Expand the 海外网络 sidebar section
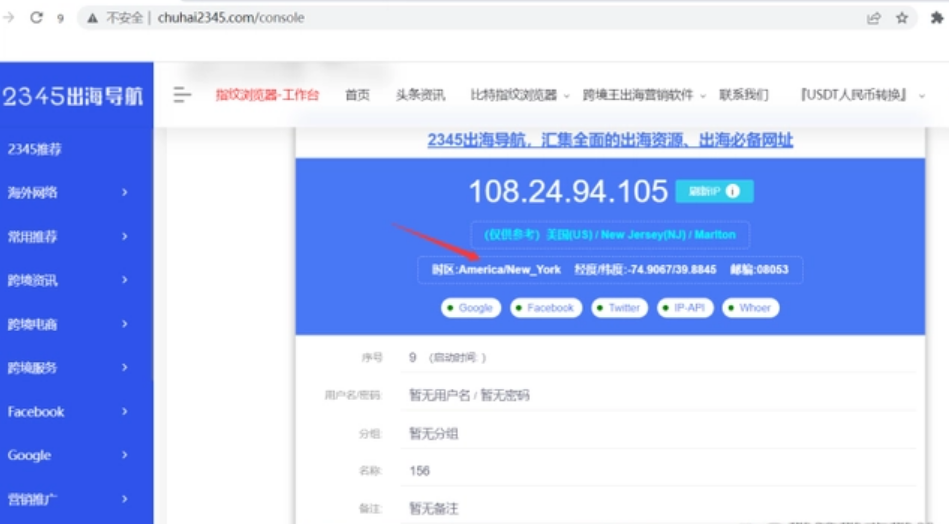This screenshot has width=949, height=524. [68, 193]
